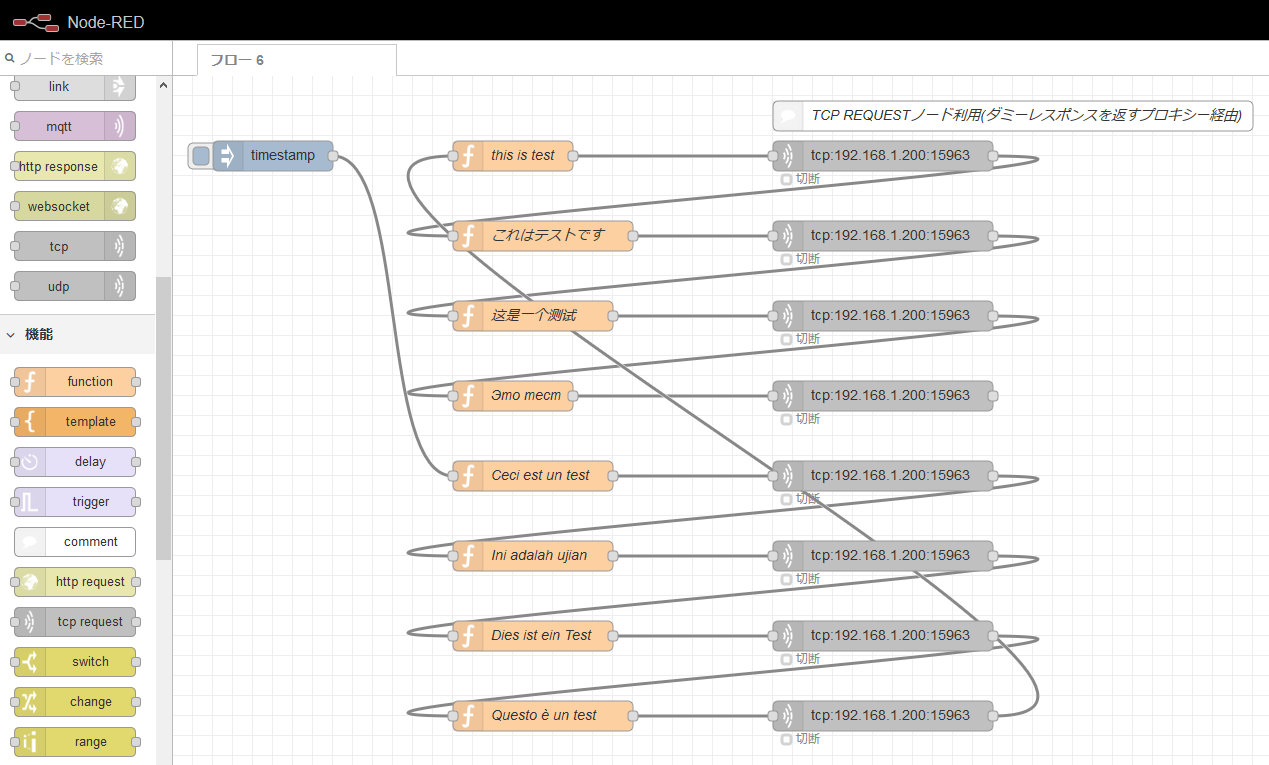
Task: Select tcp node beside 'Questo è un test'
Action: point(883,716)
